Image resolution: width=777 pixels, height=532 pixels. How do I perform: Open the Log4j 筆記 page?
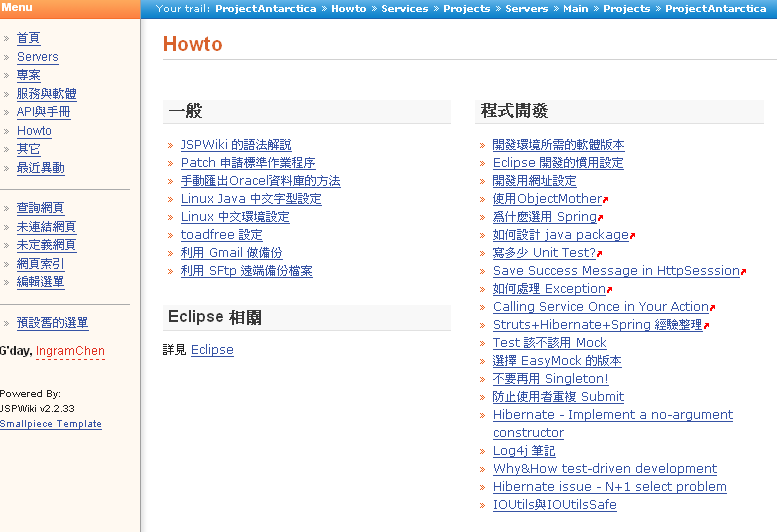524,451
